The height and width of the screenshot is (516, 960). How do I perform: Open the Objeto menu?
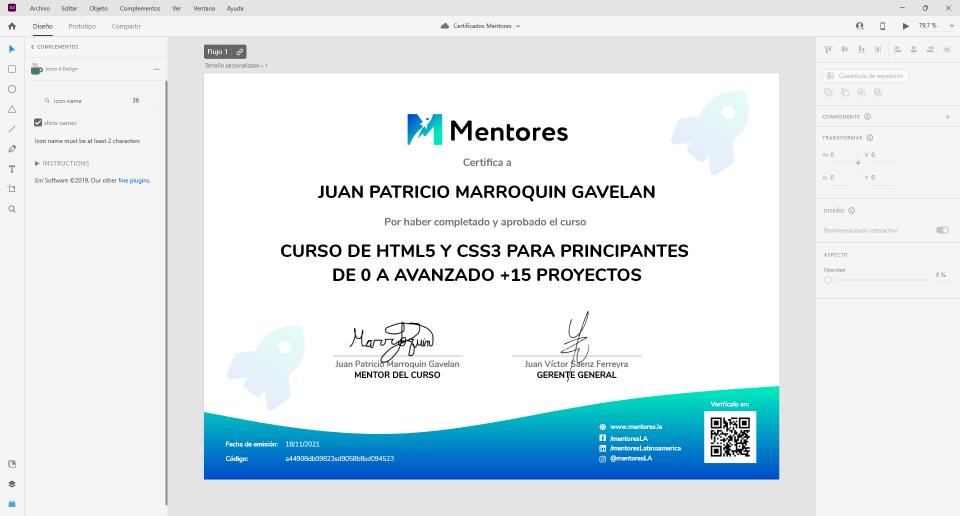99,9
